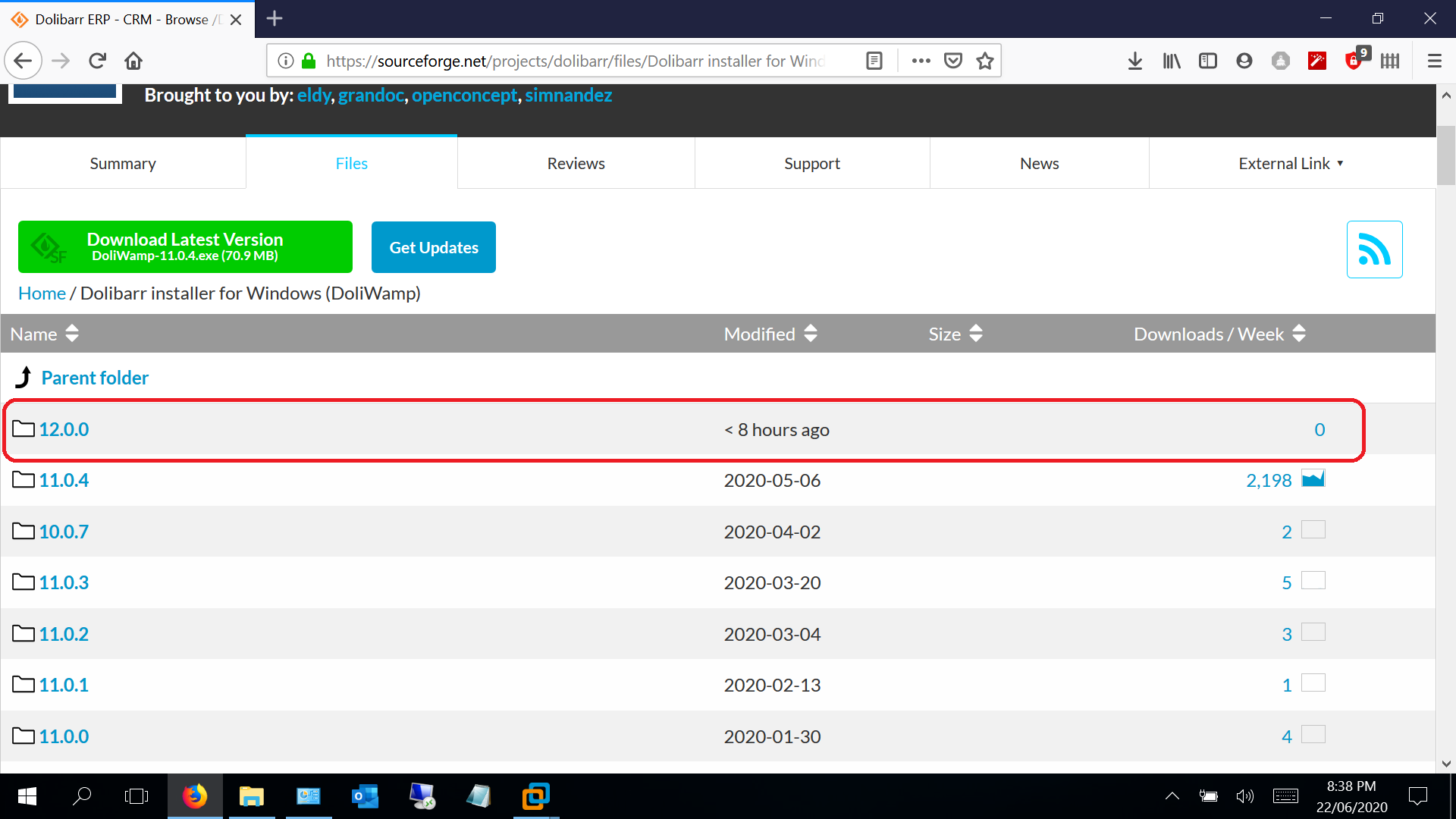
Task: Save page to Pocket icon
Action: pos(953,61)
